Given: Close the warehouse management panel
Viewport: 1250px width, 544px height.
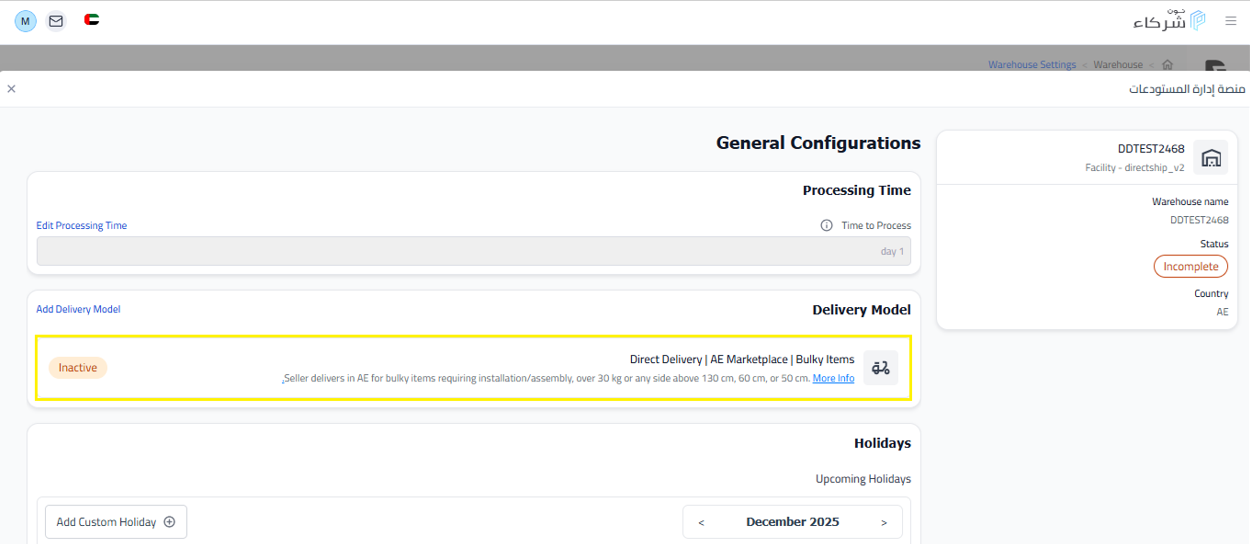Looking at the screenshot, I should tap(11, 89).
